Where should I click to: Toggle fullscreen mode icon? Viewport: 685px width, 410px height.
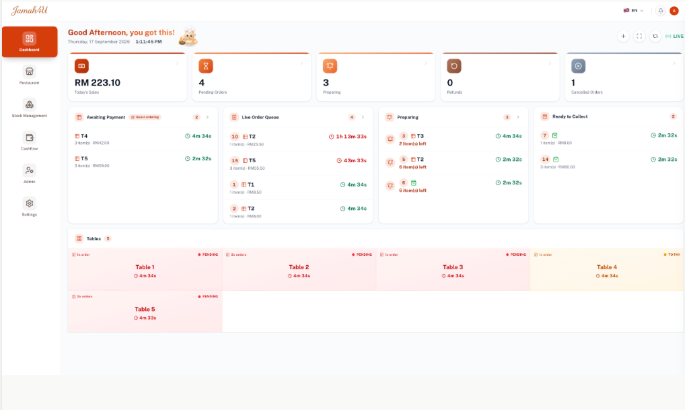(639, 36)
